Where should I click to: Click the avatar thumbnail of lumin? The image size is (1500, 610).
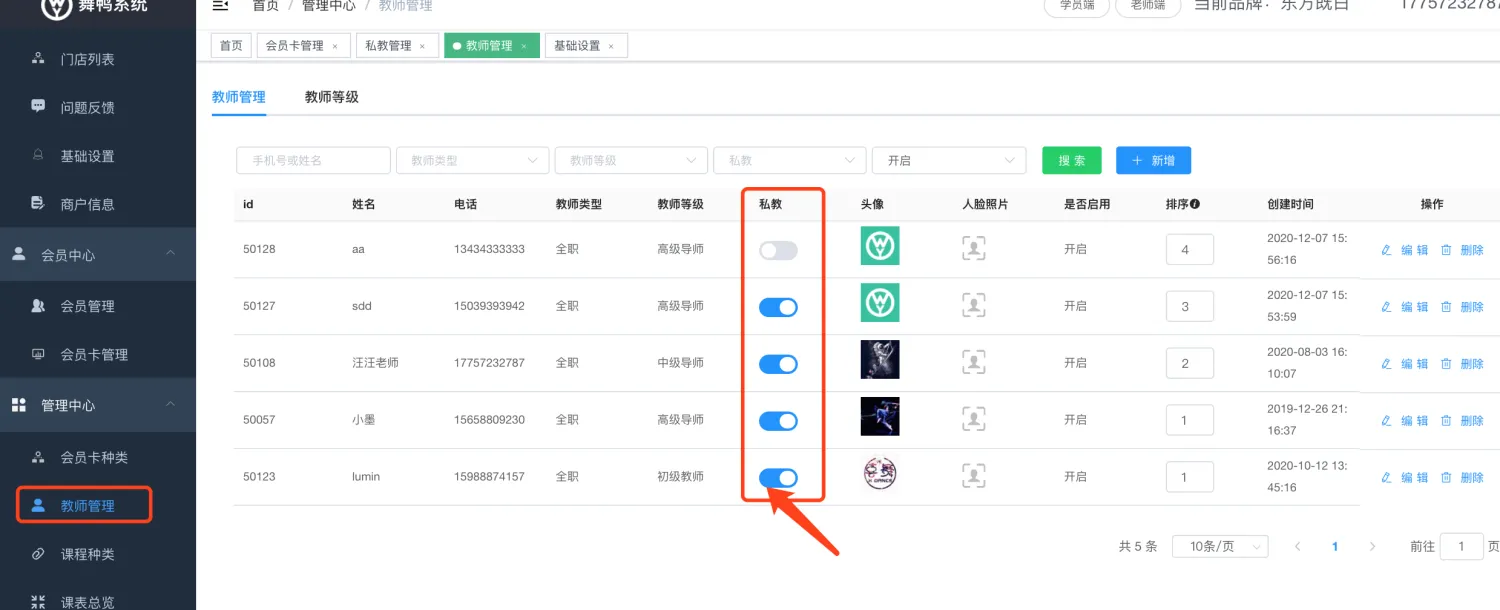tap(879, 474)
